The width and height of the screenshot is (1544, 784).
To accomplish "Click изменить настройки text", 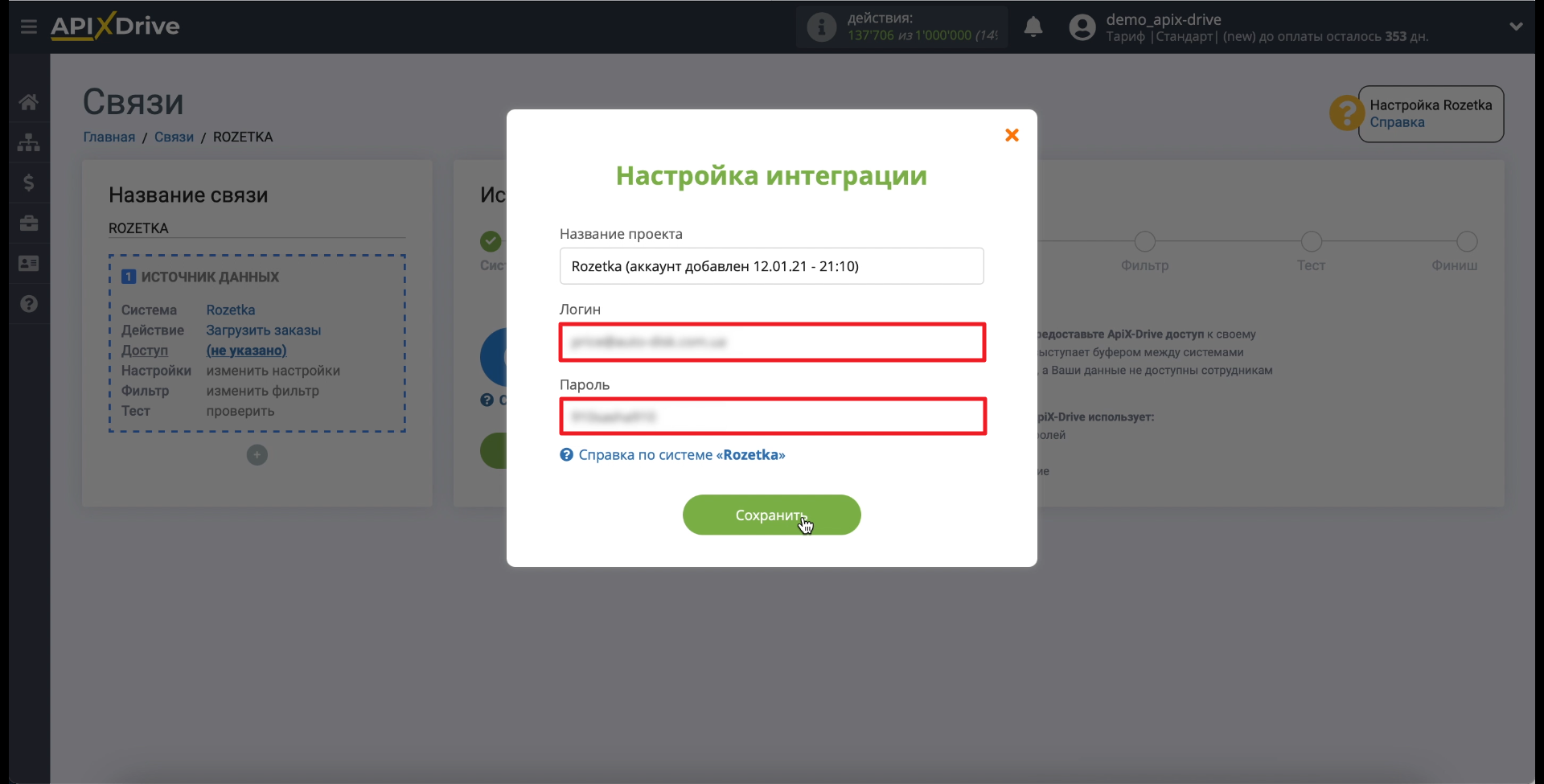I will pyautogui.click(x=273, y=371).
